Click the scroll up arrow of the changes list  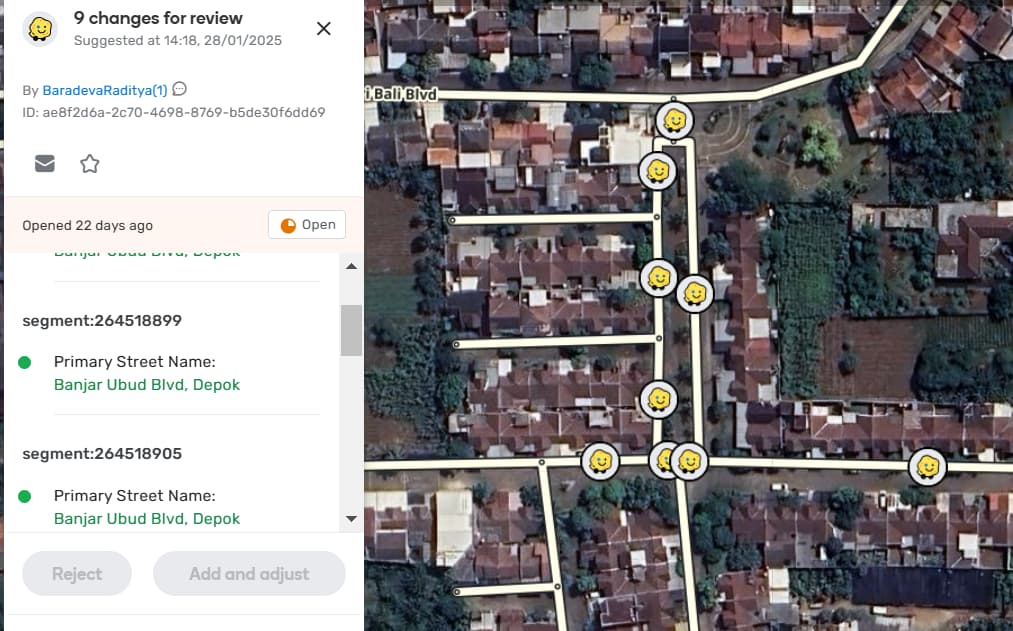[351, 266]
